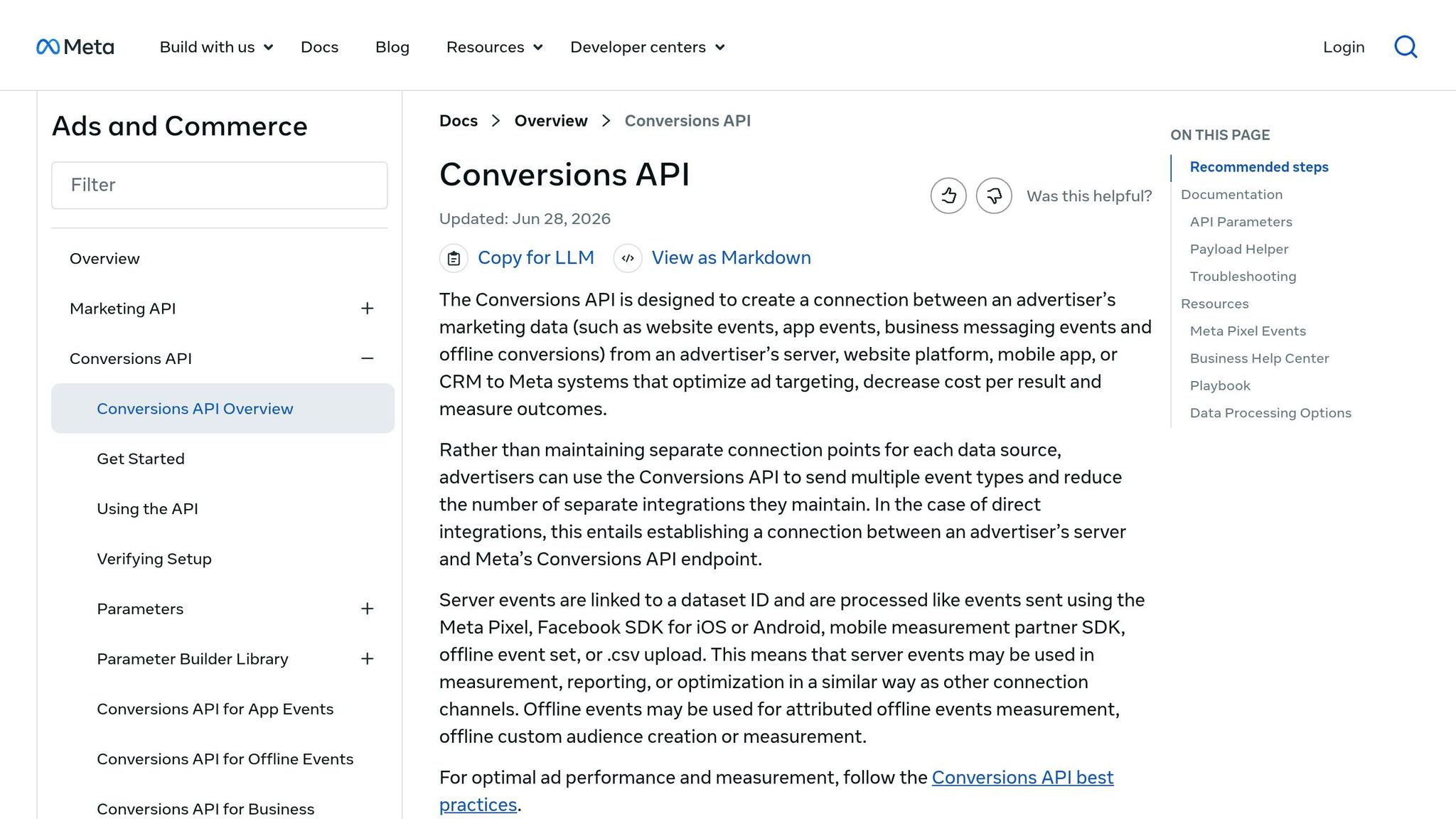Click the thumbs up helpful icon
The image size is (1456, 819).
(948, 196)
